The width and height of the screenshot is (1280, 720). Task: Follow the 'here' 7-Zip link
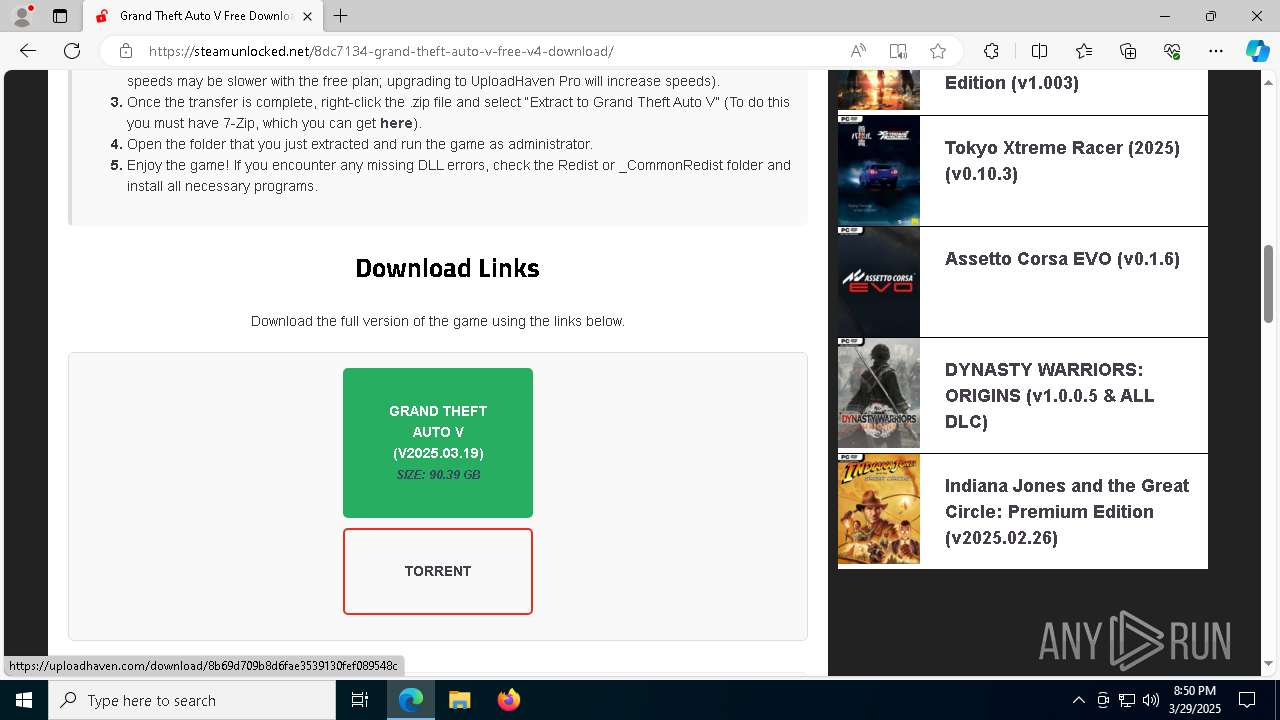pyautogui.click(x=396, y=123)
